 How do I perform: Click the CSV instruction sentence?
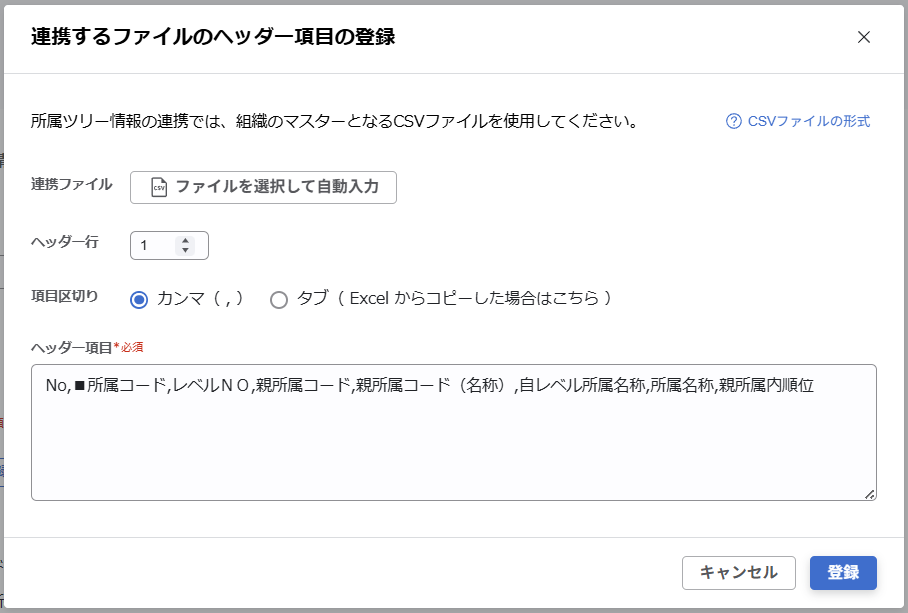[x=334, y=121]
